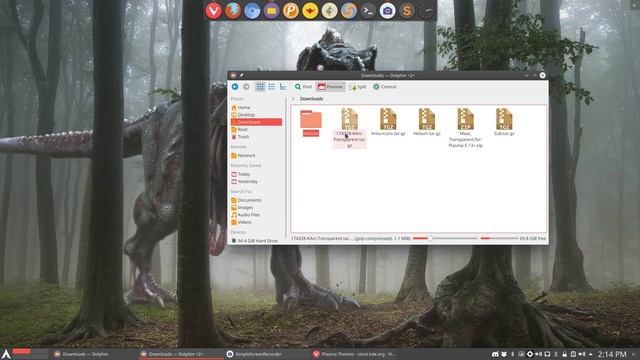Launch the blue-orange swirl dock app

[x=349, y=11]
